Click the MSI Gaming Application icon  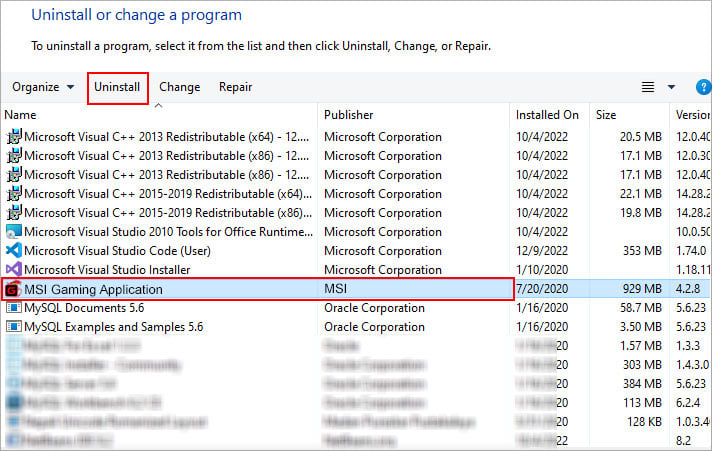click(14, 289)
